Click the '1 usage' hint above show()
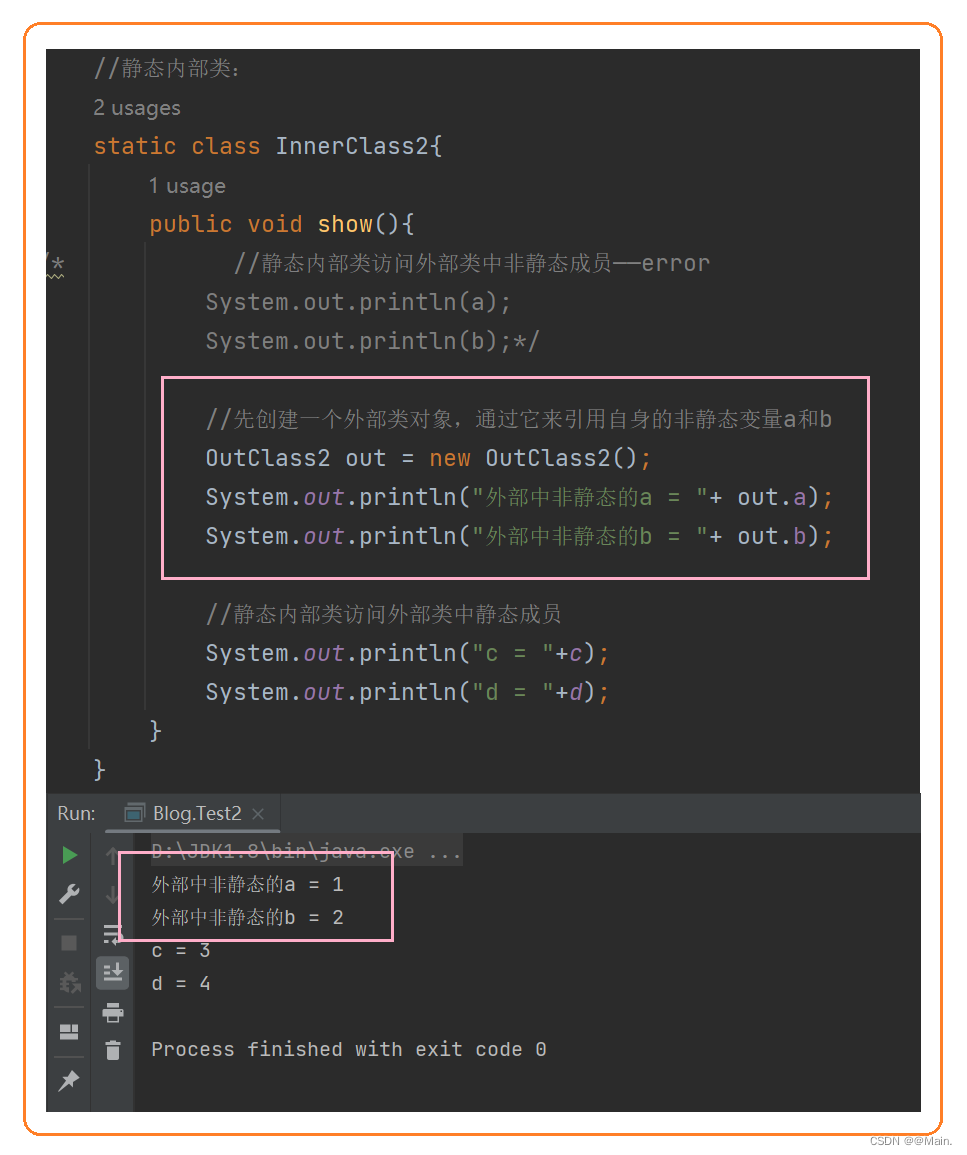This screenshot has height=1155, width=967. coord(187,186)
